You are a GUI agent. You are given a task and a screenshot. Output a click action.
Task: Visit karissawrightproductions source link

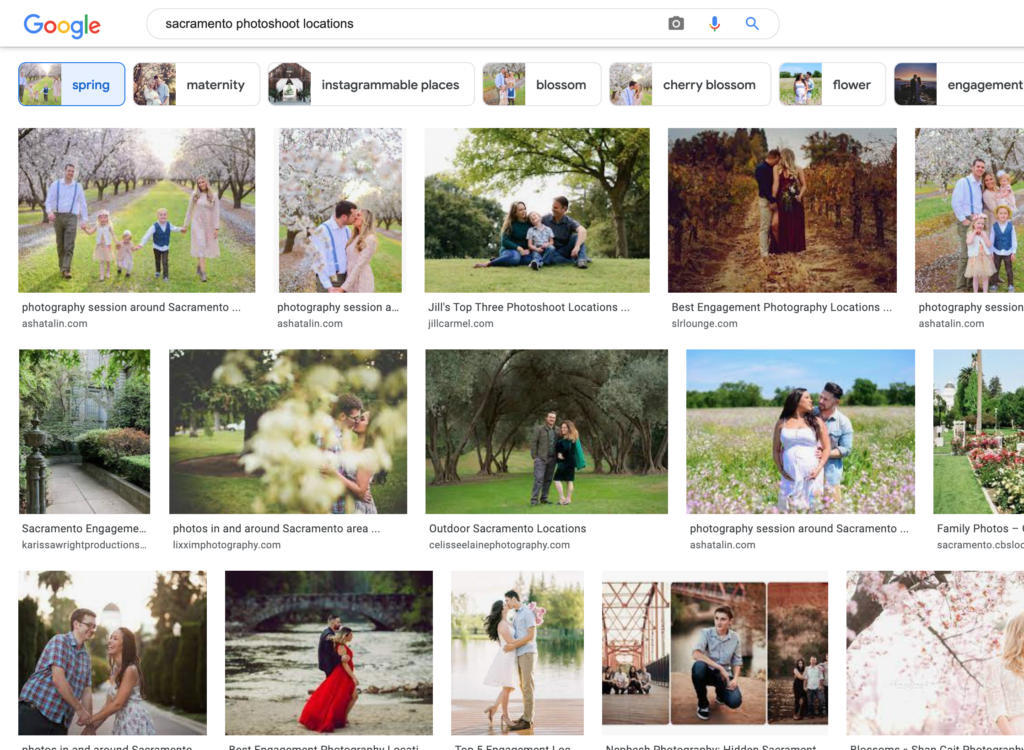[x=84, y=545]
